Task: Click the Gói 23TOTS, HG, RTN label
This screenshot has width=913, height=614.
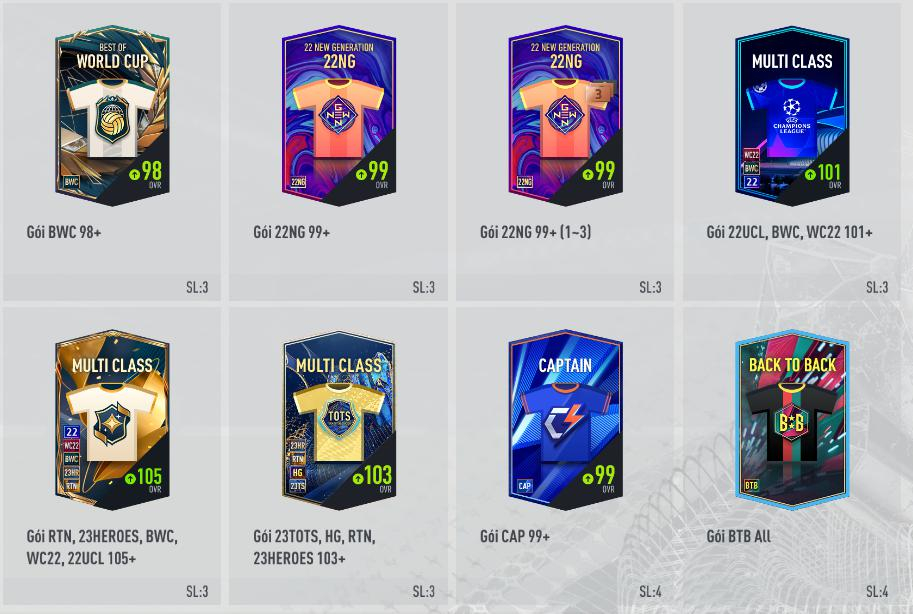Action: coord(314,536)
